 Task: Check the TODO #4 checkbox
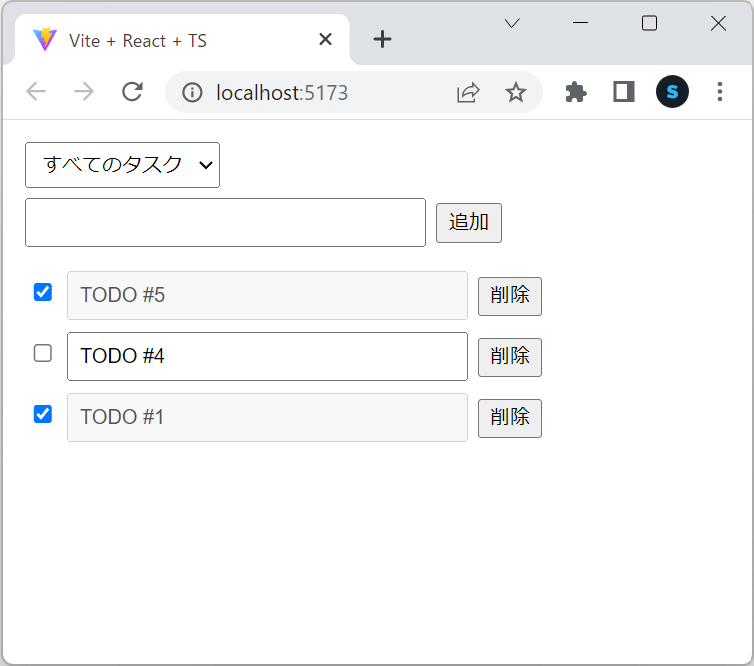[x=43, y=353]
